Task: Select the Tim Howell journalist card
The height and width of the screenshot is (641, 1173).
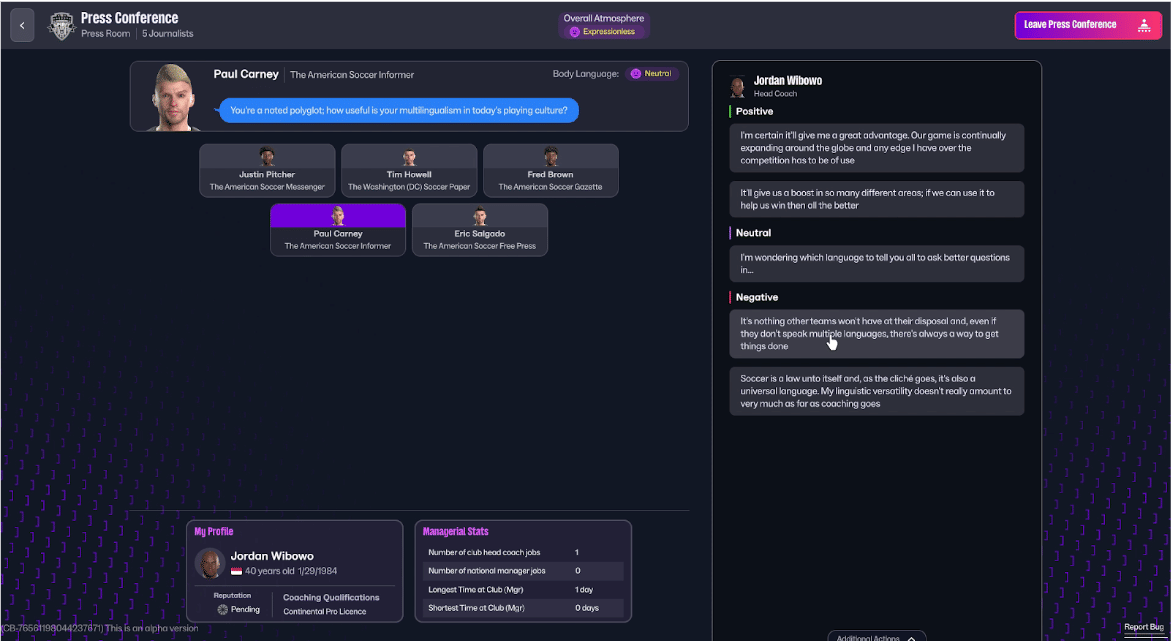Action: (408, 170)
